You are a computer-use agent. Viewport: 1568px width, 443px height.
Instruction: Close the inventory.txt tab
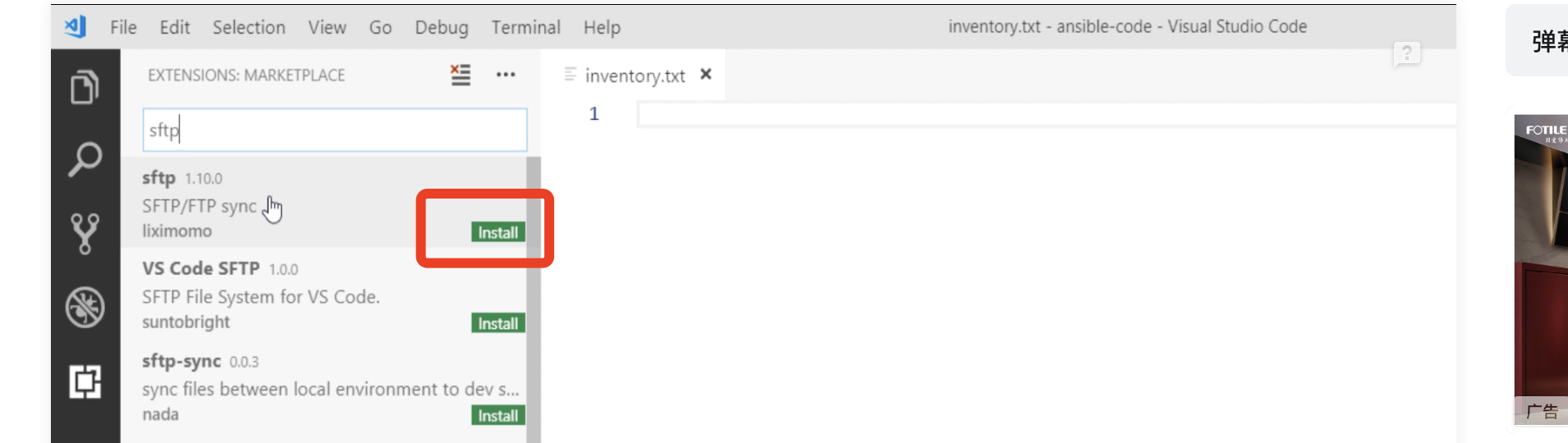[705, 75]
